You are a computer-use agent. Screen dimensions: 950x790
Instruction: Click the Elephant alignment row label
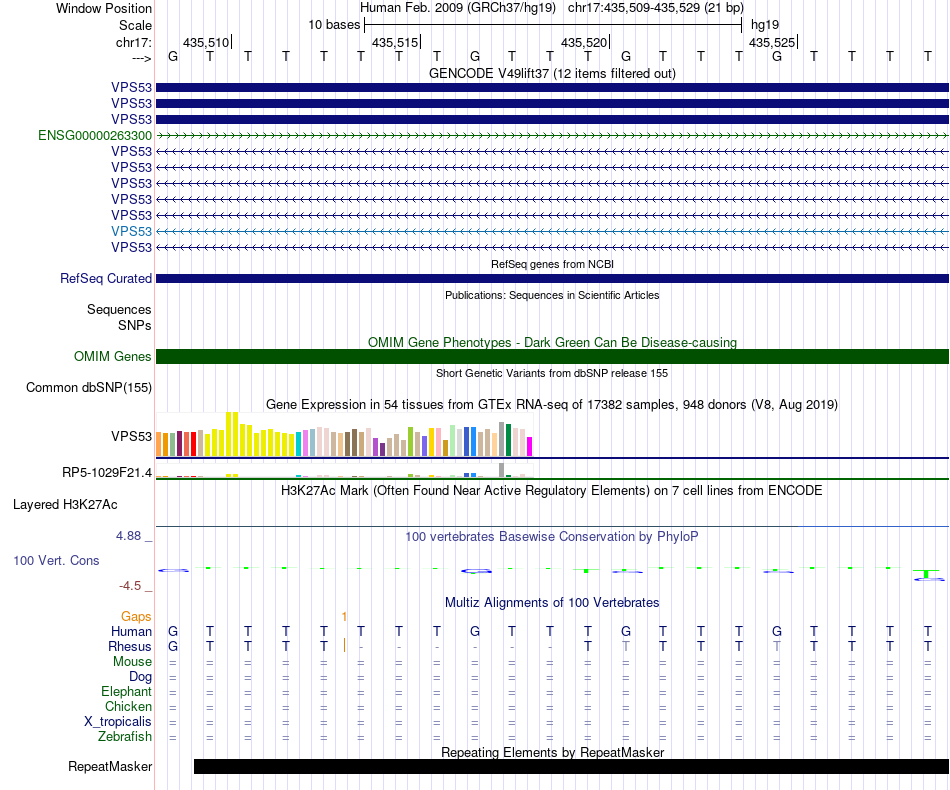[x=127, y=691]
